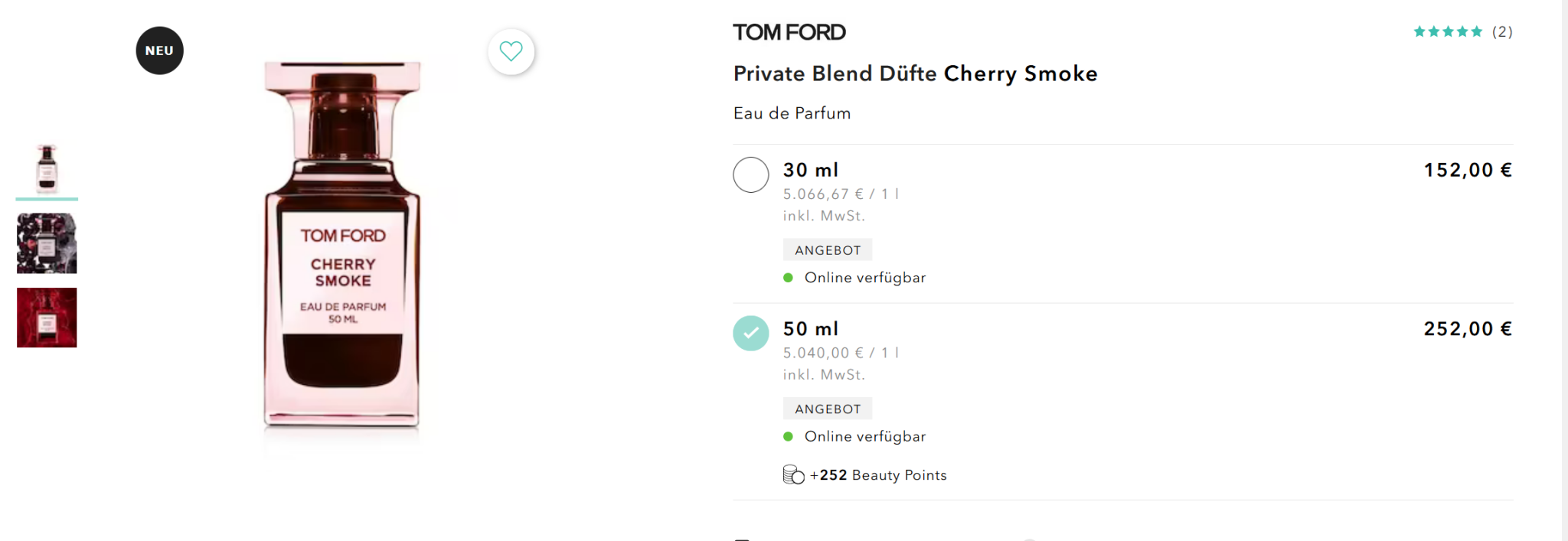
Task: Click green availability dot for 30 ml
Action: pos(788,278)
